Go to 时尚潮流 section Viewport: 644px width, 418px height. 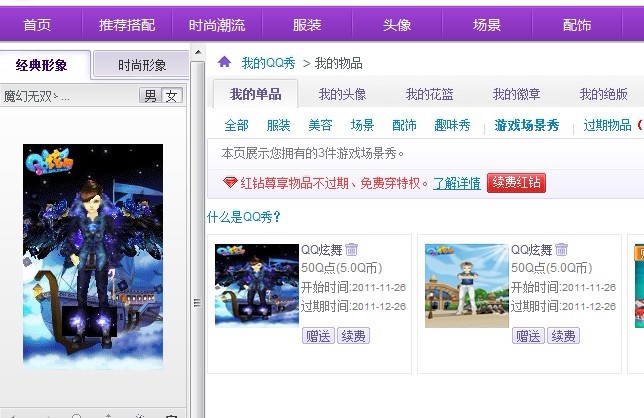coord(217,25)
